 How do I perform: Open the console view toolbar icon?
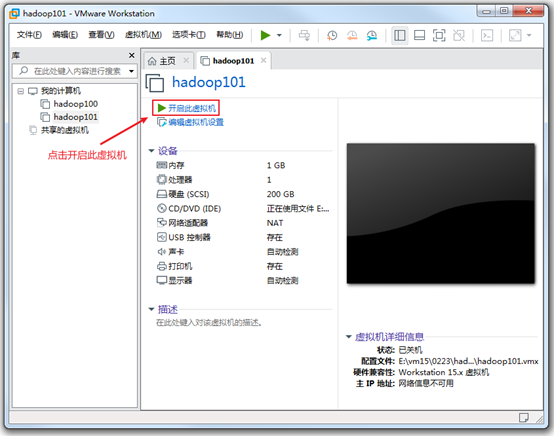(x=487, y=35)
